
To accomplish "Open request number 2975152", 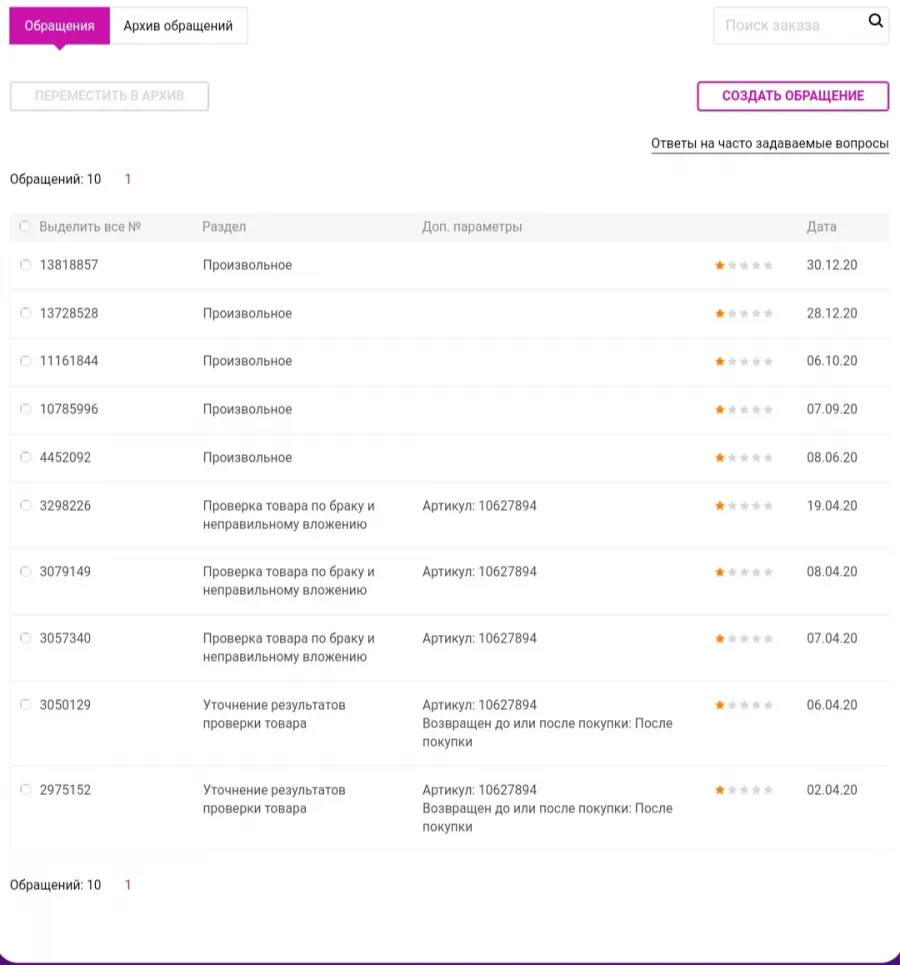I will tap(65, 790).
